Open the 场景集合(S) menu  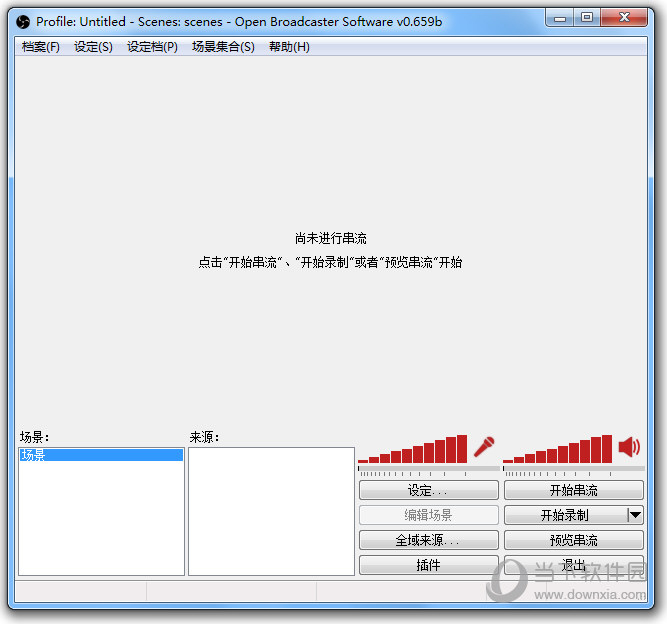click(223, 47)
